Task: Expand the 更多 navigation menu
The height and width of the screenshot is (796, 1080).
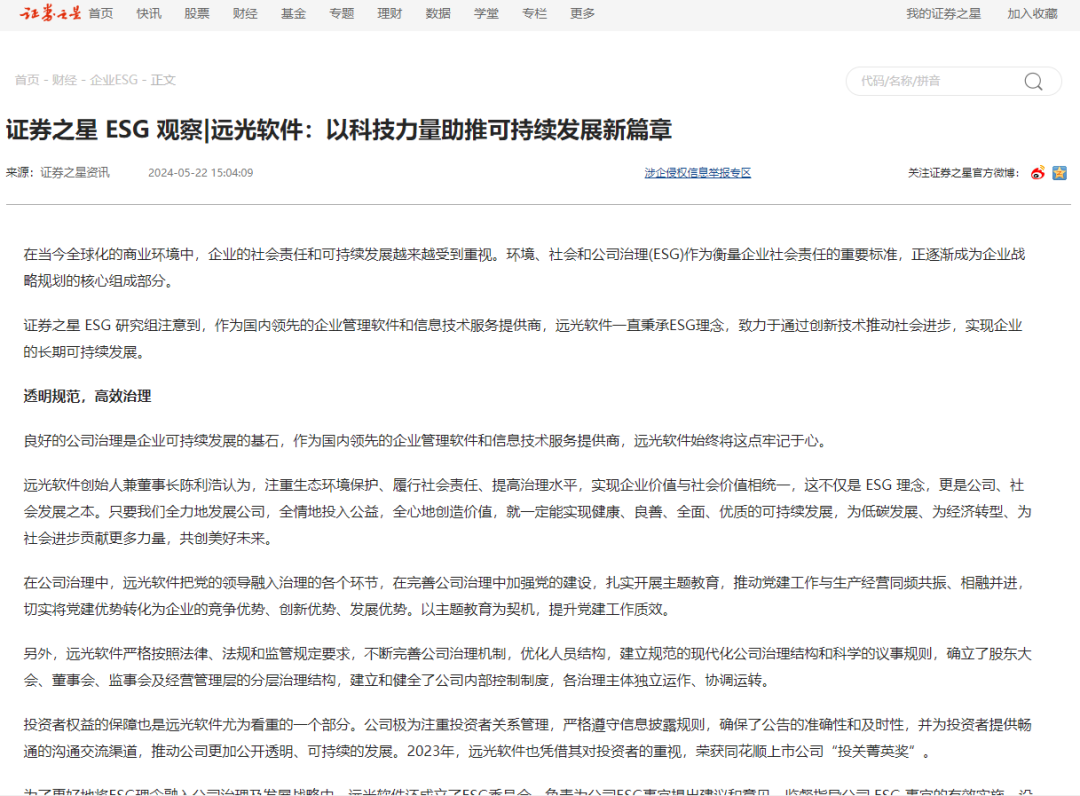Action: click(581, 13)
